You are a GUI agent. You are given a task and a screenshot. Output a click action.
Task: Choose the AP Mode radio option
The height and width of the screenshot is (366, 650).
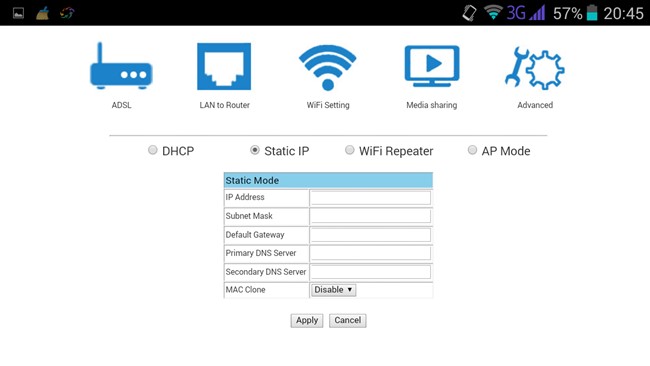click(x=472, y=150)
